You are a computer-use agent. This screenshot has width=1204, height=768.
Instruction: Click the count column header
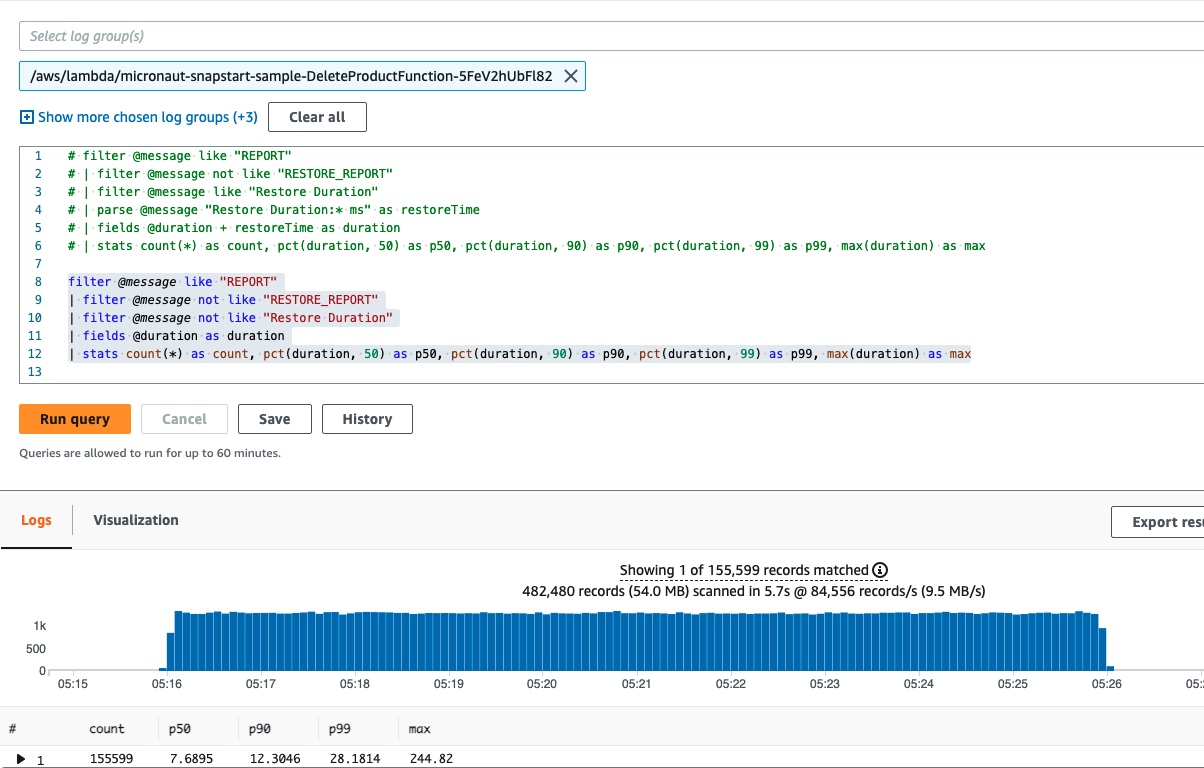tap(107, 729)
